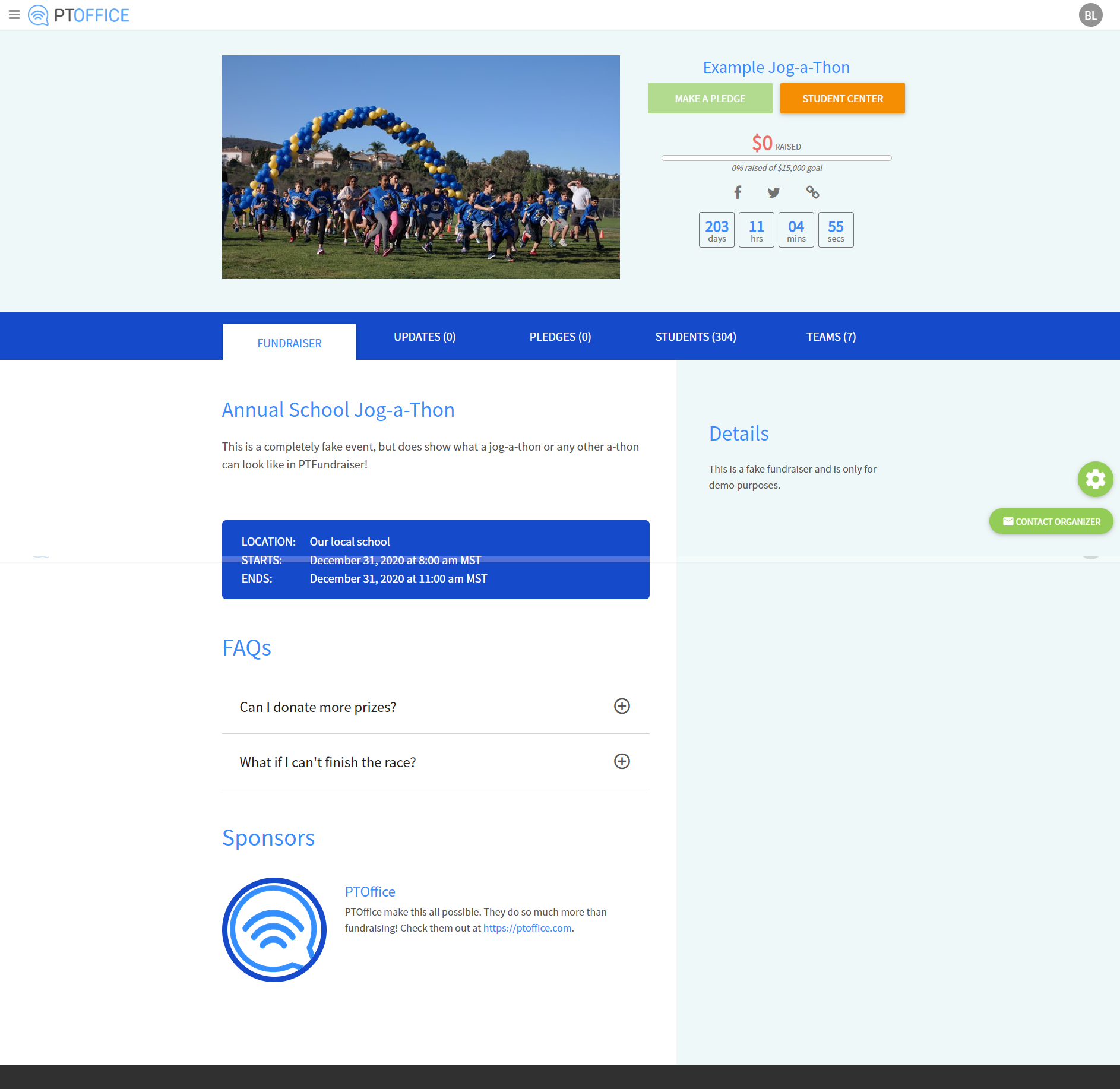
Task: Open the hamburger navigation menu
Action: pyautogui.click(x=14, y=15)
